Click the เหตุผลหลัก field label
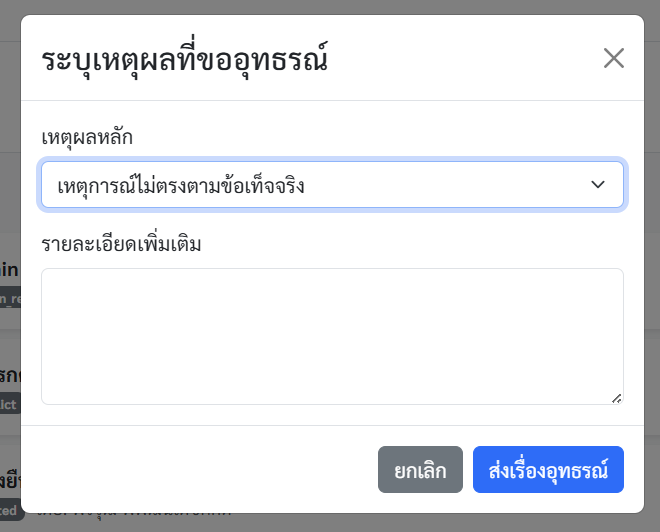The image size is (660, 532). [87, 137]
